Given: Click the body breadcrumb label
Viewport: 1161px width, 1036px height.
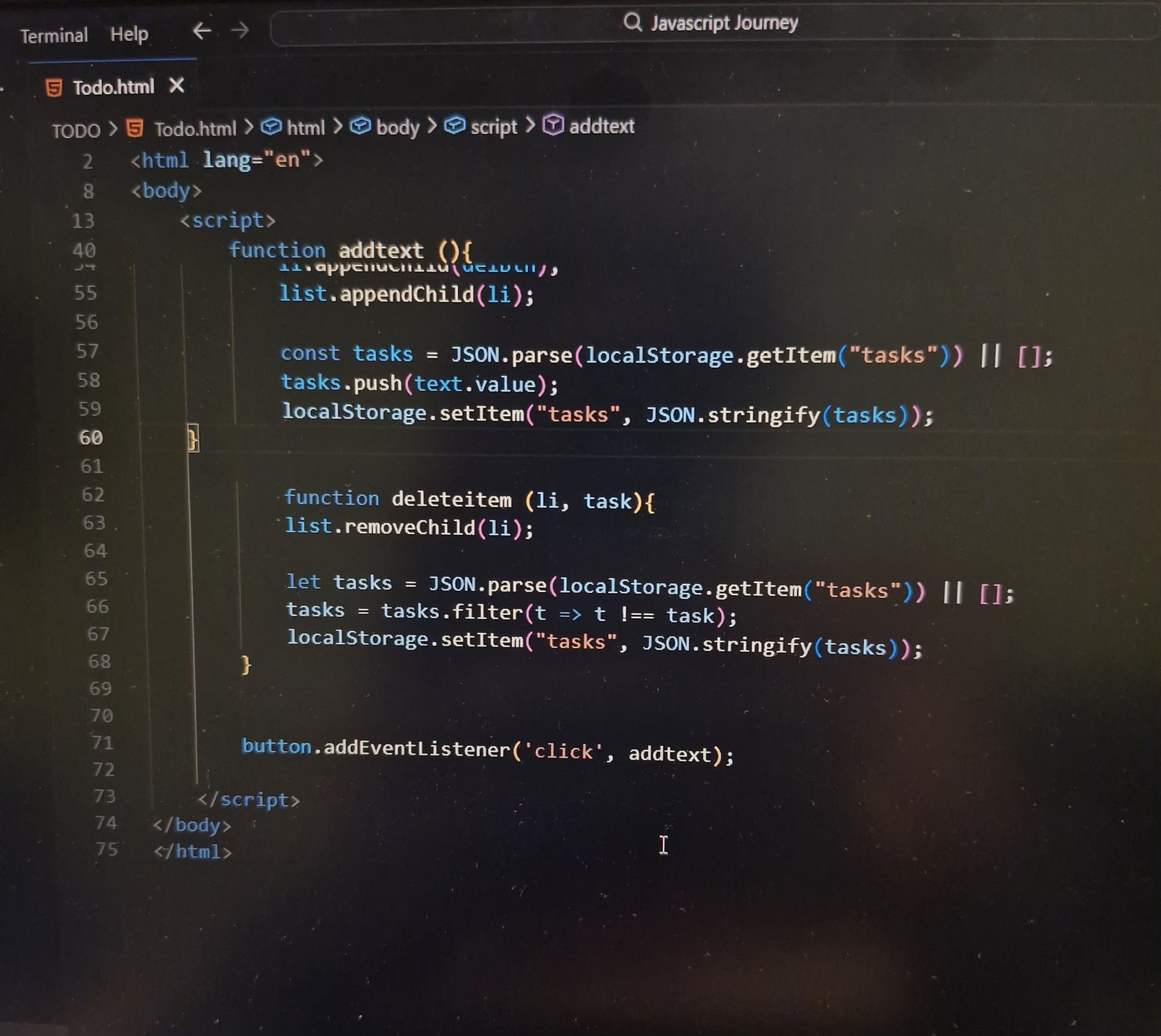Looking at the screenshot, I should pyautogui.click(x=397, y=127).
